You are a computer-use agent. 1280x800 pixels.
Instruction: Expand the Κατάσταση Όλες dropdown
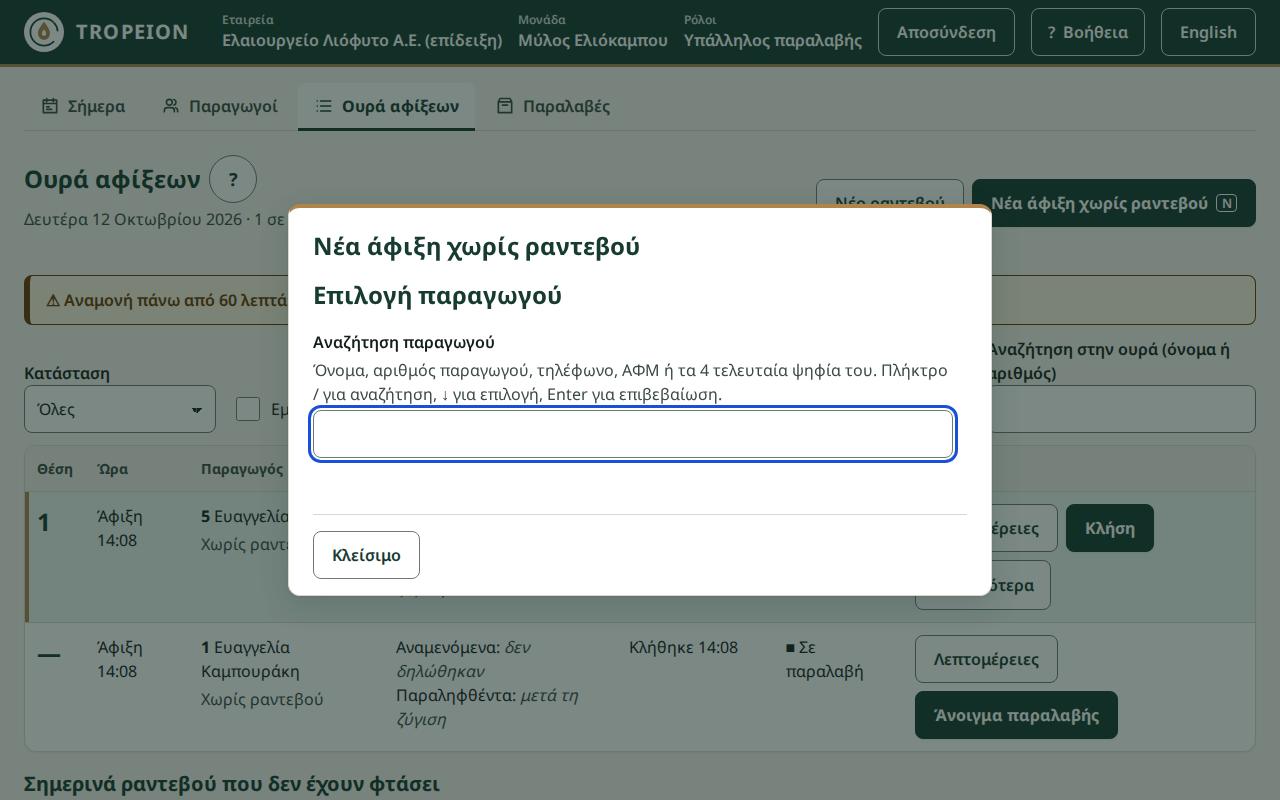tap(120, 409)
